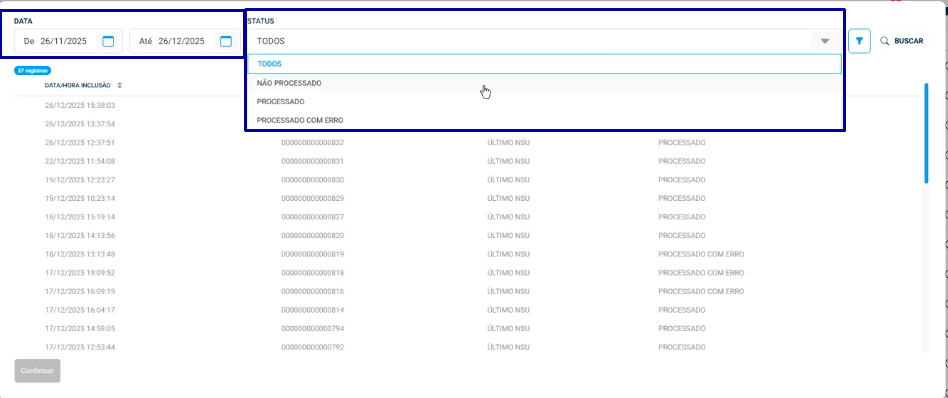Choose the NÃO PROCESSADO status option
The height and width of the screenshot is (398, 948).
pyautogui.click(x=544, y=83)
